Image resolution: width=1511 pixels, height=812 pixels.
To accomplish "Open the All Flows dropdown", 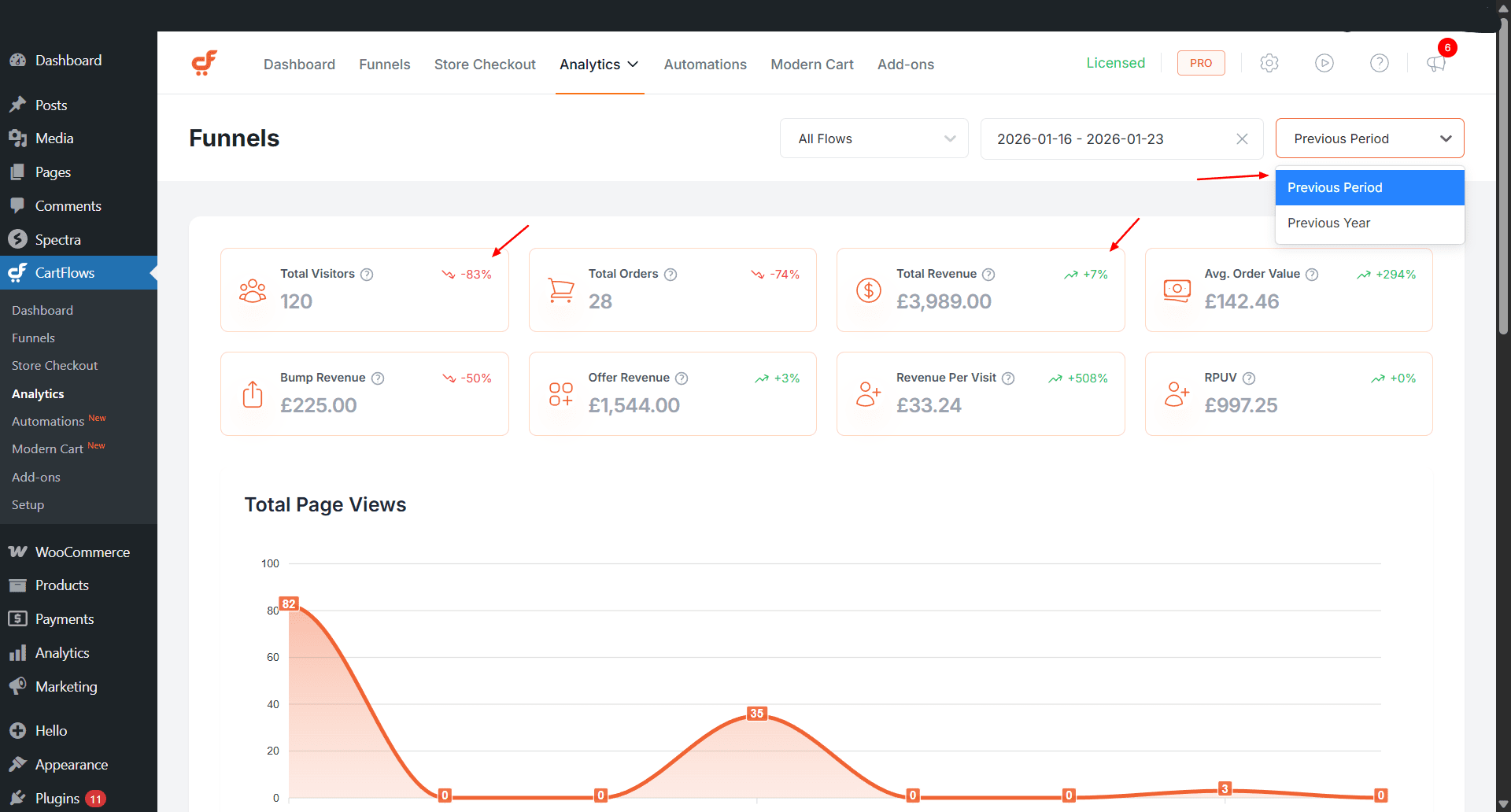I will 873,138.
